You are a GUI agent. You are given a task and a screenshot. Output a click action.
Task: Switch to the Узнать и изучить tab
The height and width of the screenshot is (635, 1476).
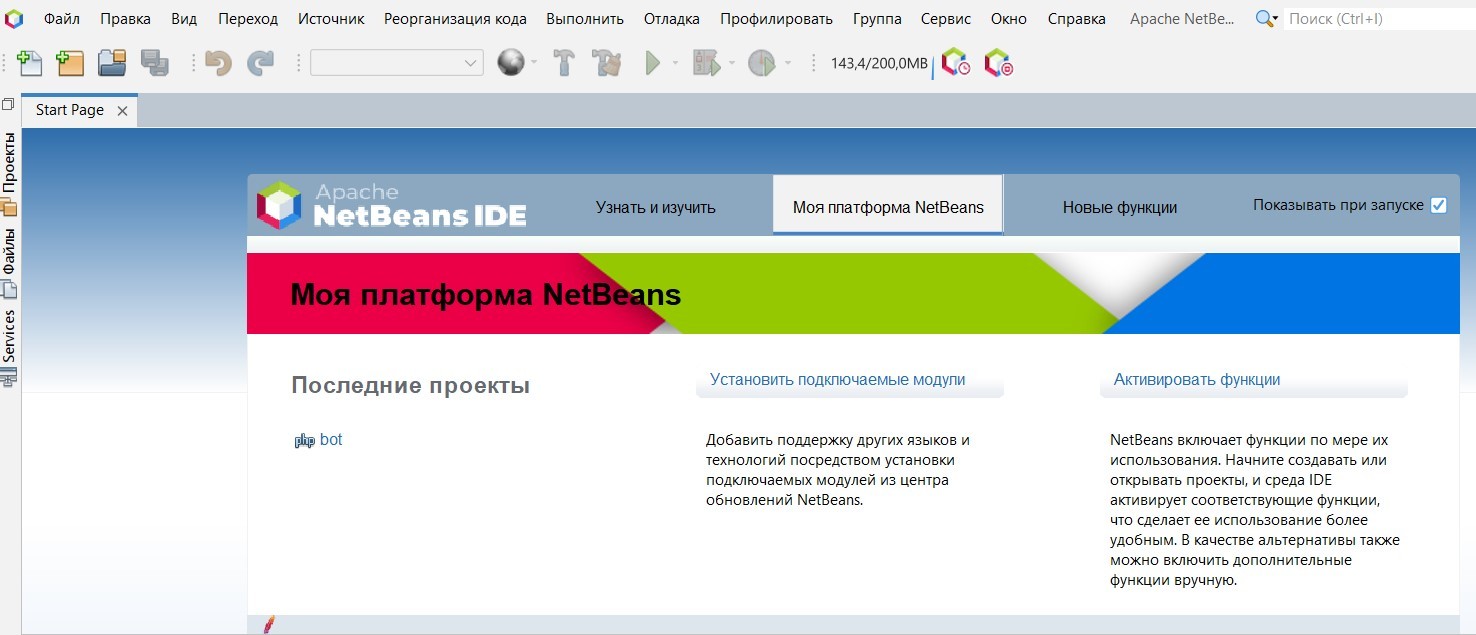[x=655, y=207]
